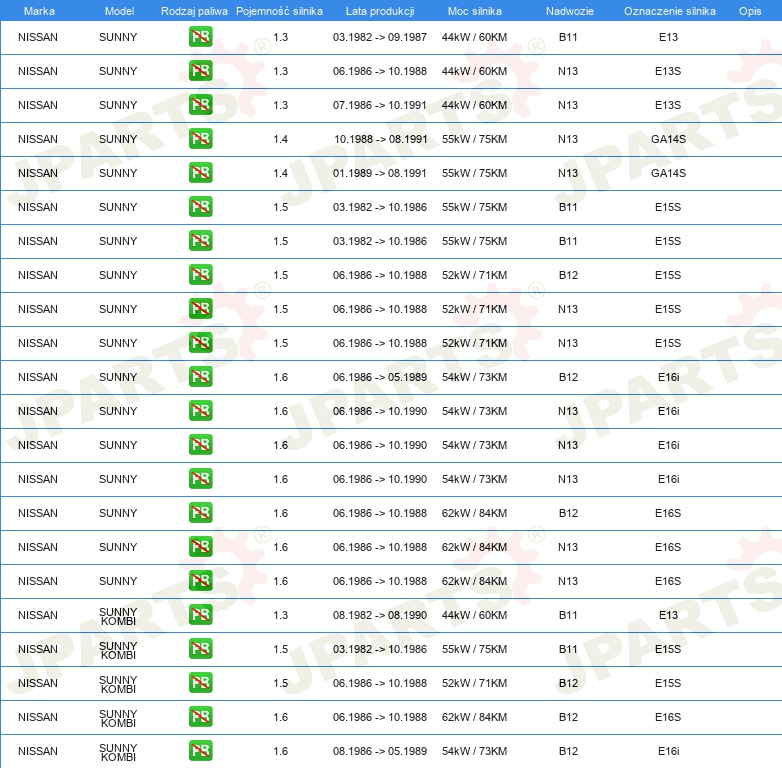Click engine capacity 1.4 in the 10.1988 row
Screen dimensions: 782x768
[x=280, y=139]
